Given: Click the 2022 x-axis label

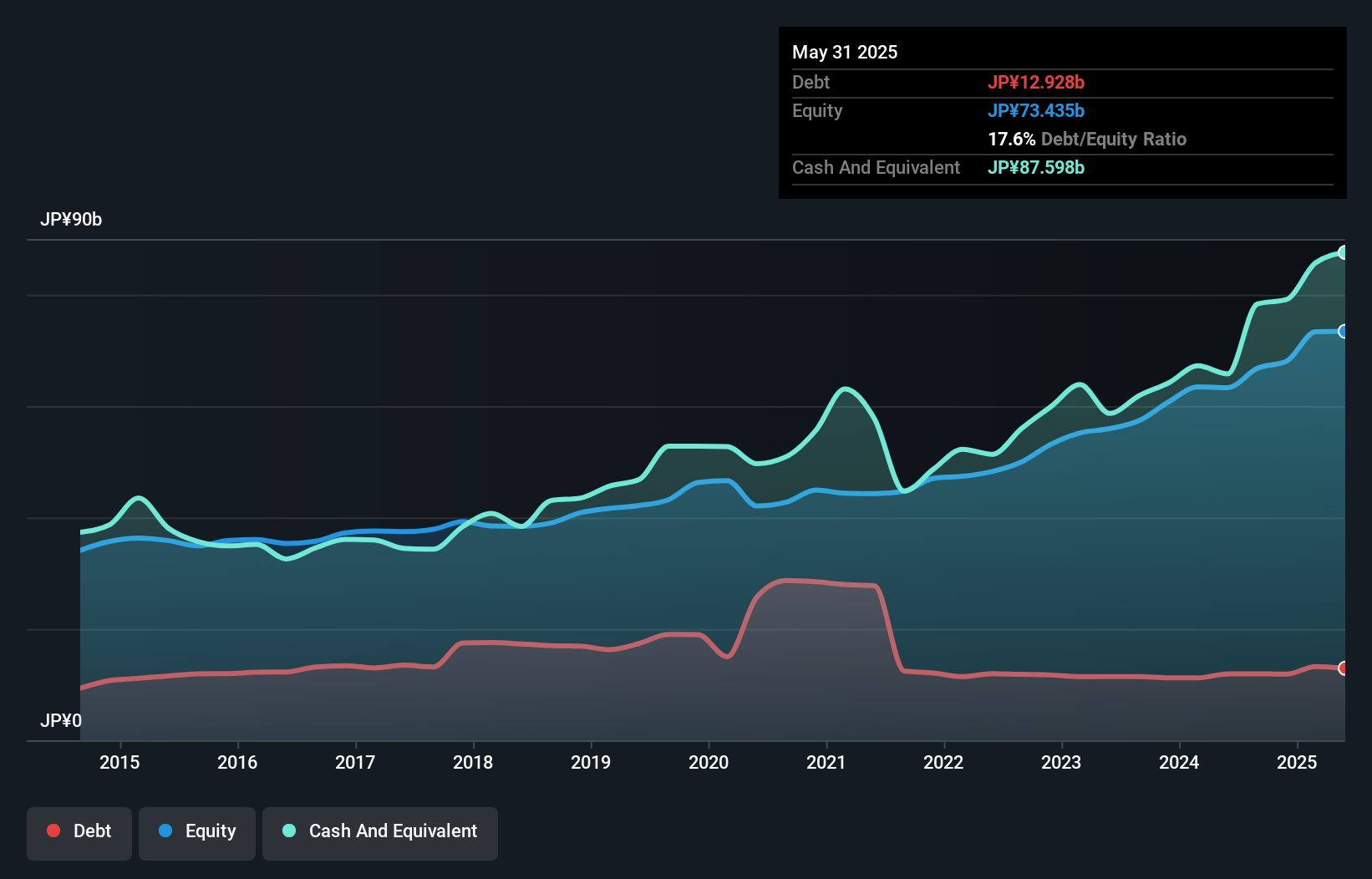Looking at the screenshot, I should 943,762.
